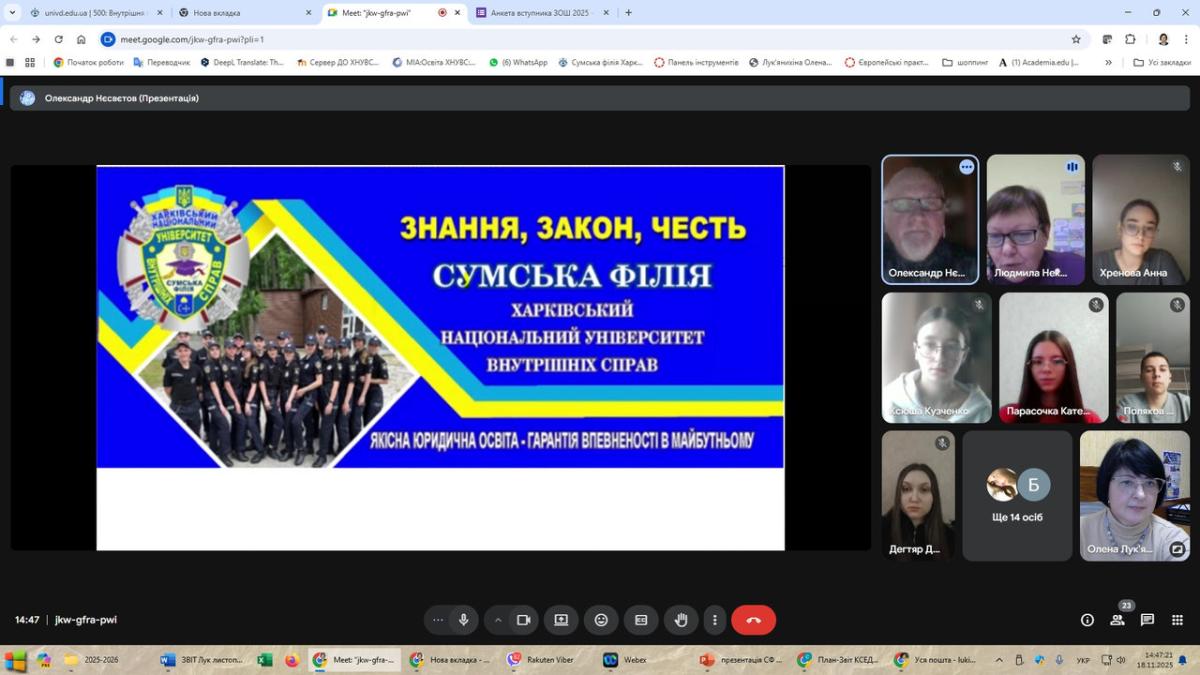Click Людмила Не... participant video tile
The height and width of the screenshot is (675, 1200).
click(1035, 220)
